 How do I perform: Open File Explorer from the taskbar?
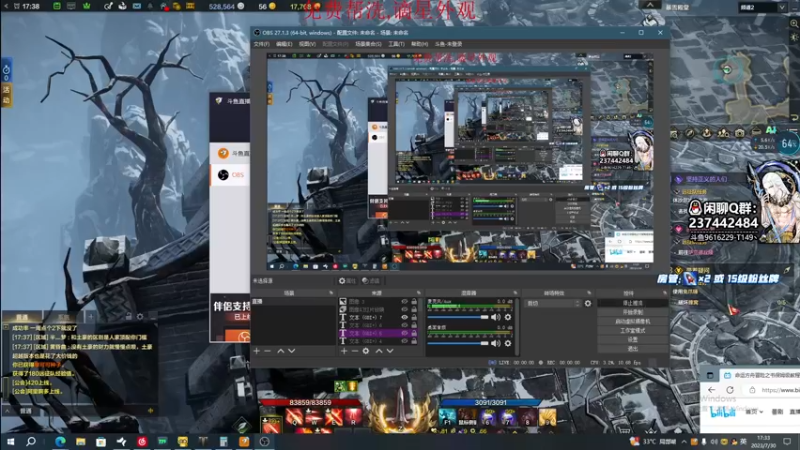click(81, 441)
